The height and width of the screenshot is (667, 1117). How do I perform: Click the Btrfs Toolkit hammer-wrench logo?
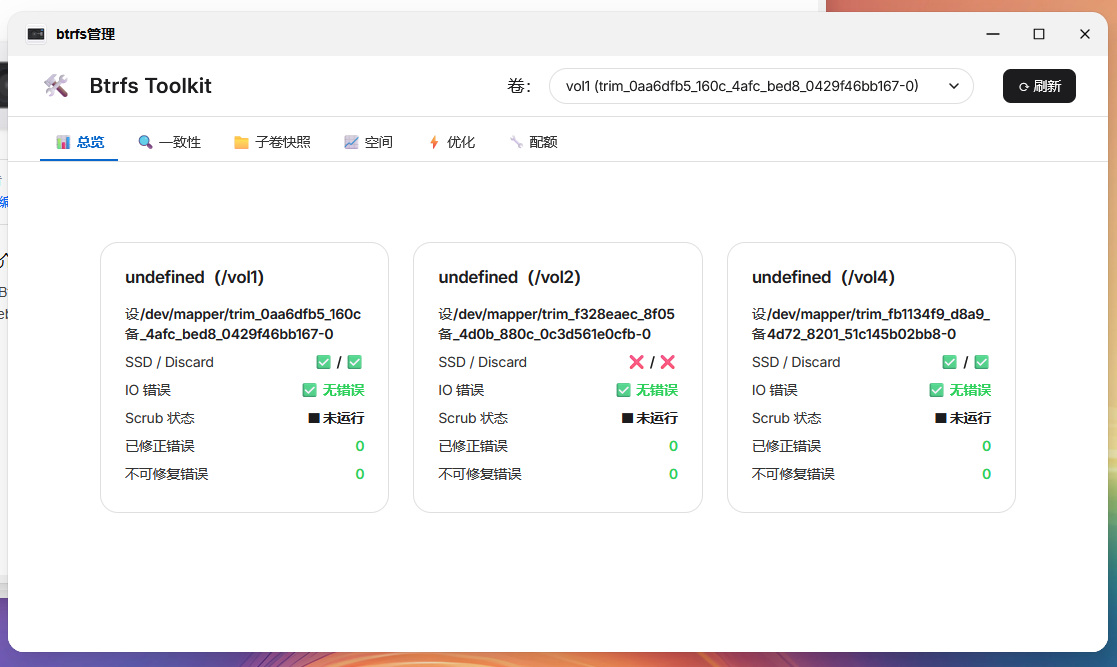(56, 86)
